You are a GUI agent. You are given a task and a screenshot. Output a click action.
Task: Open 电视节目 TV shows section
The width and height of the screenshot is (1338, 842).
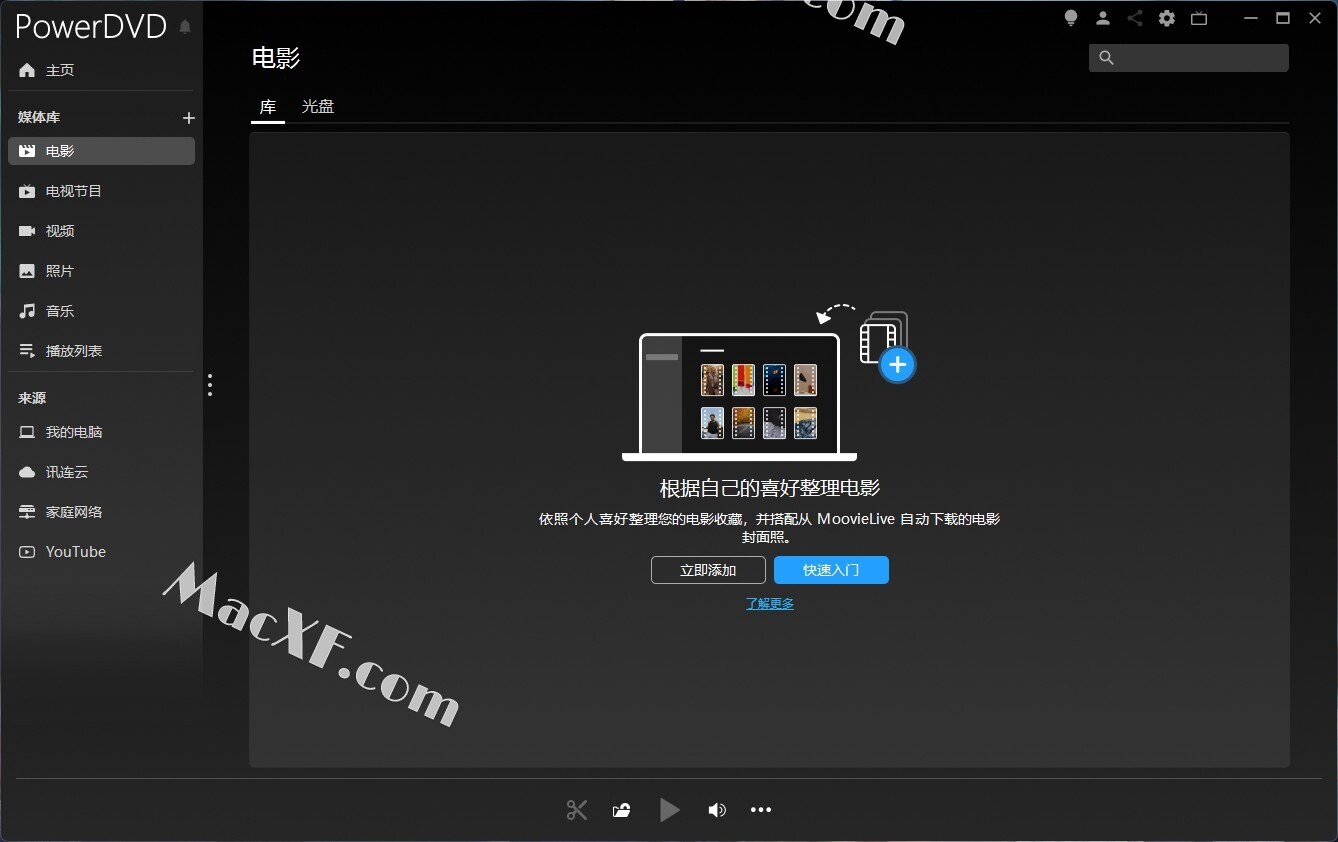coord(101,191)
